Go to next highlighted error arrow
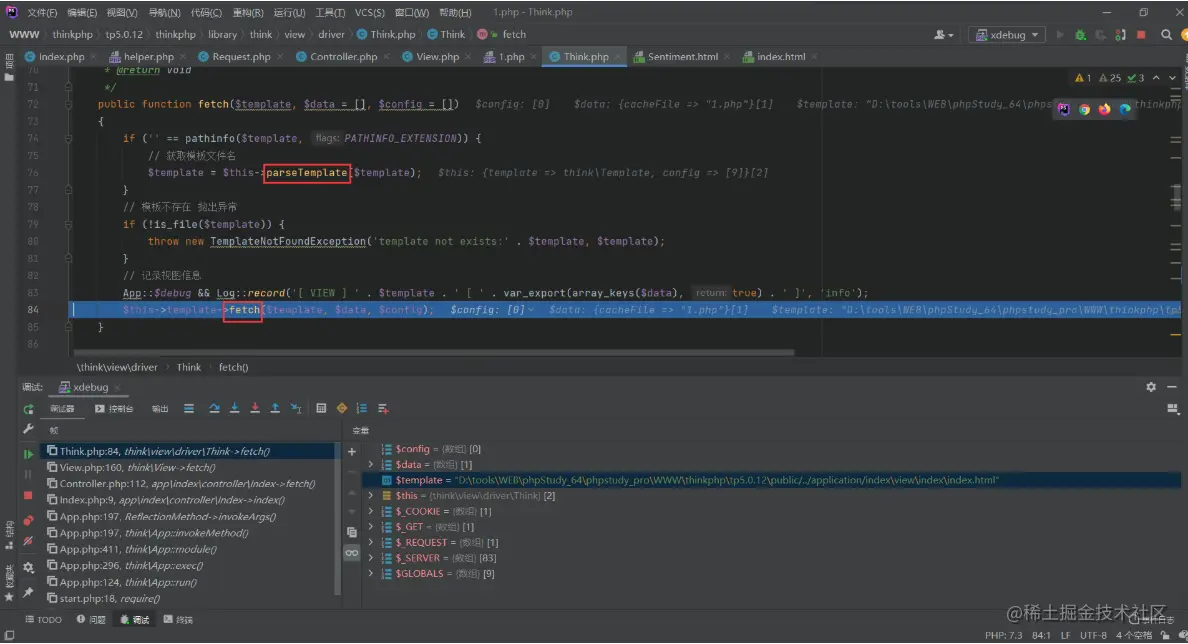Viewport: 1188px width, 644px height. (x=1171, y=78)
